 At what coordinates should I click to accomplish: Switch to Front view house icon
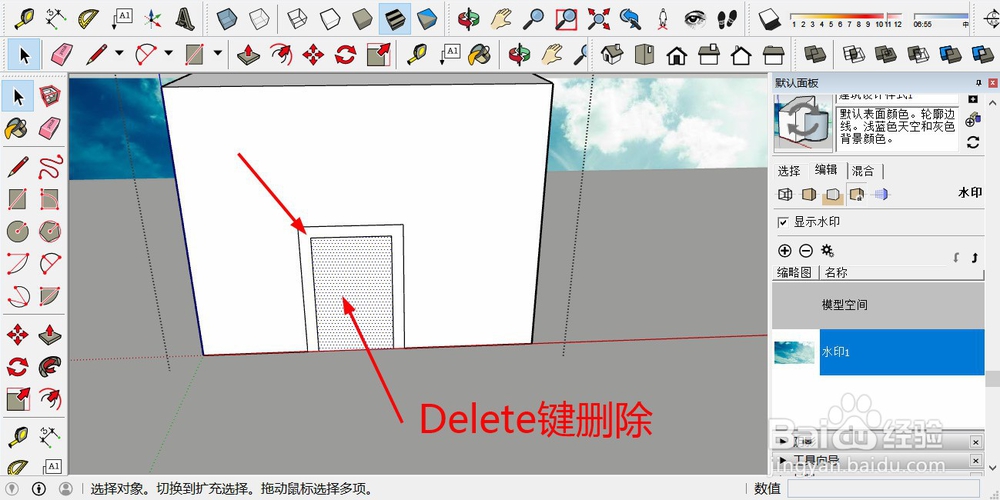click(x=677, y=55)
